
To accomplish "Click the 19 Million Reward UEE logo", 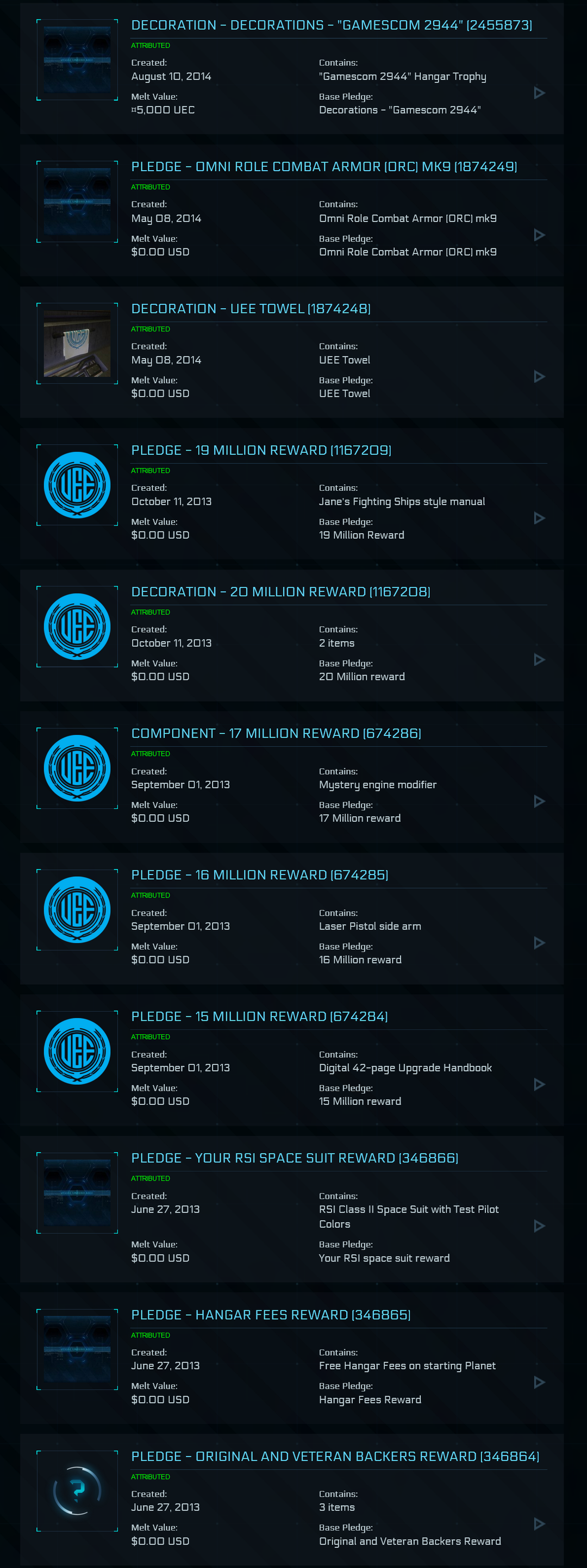I will point(77,485).
